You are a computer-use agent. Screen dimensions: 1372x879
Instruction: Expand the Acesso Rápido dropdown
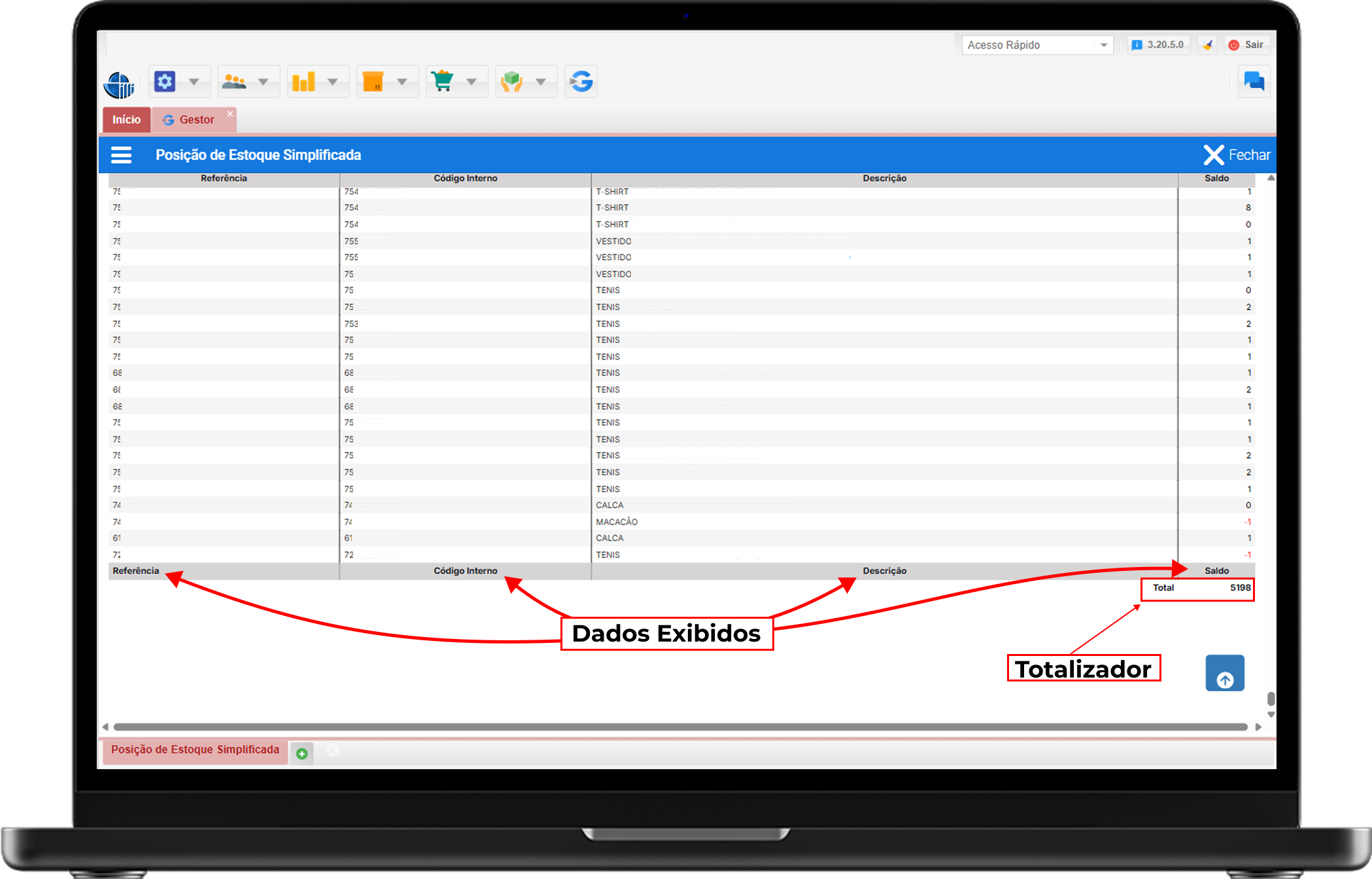pyautogui.click(x=1103, y=45)
